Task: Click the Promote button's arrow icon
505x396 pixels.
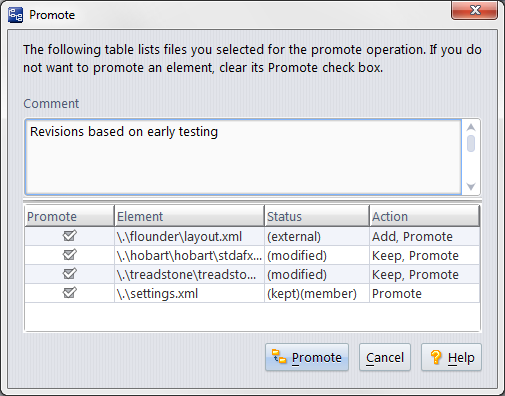Action: pyautogui.click(x=279, y=356)
